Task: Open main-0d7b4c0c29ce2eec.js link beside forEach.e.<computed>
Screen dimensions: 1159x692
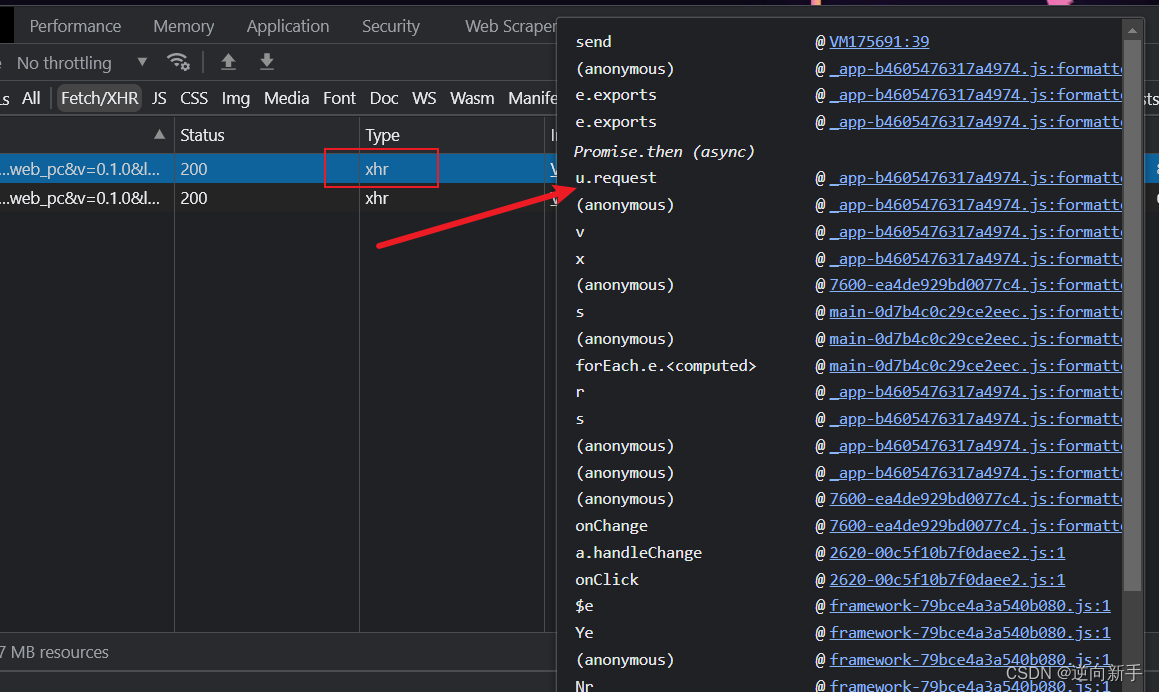Action: [x=975, y=365]
